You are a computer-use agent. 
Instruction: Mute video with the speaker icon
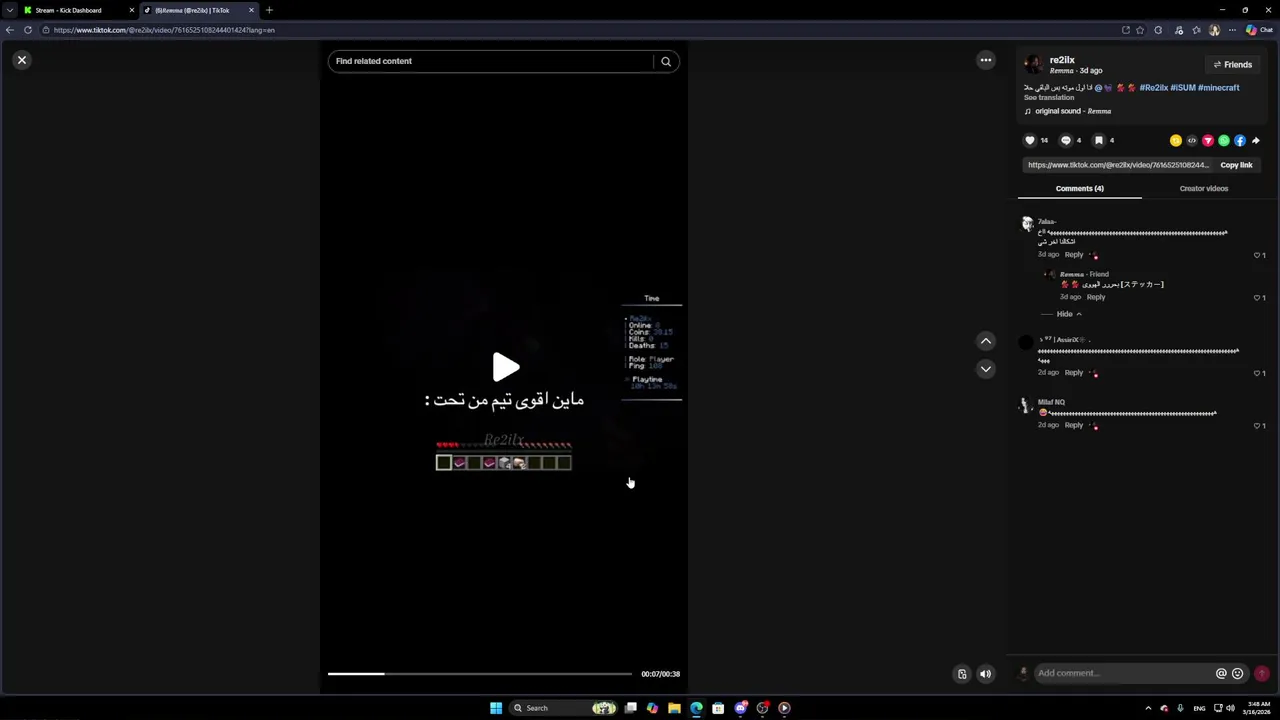click(985, 674)
